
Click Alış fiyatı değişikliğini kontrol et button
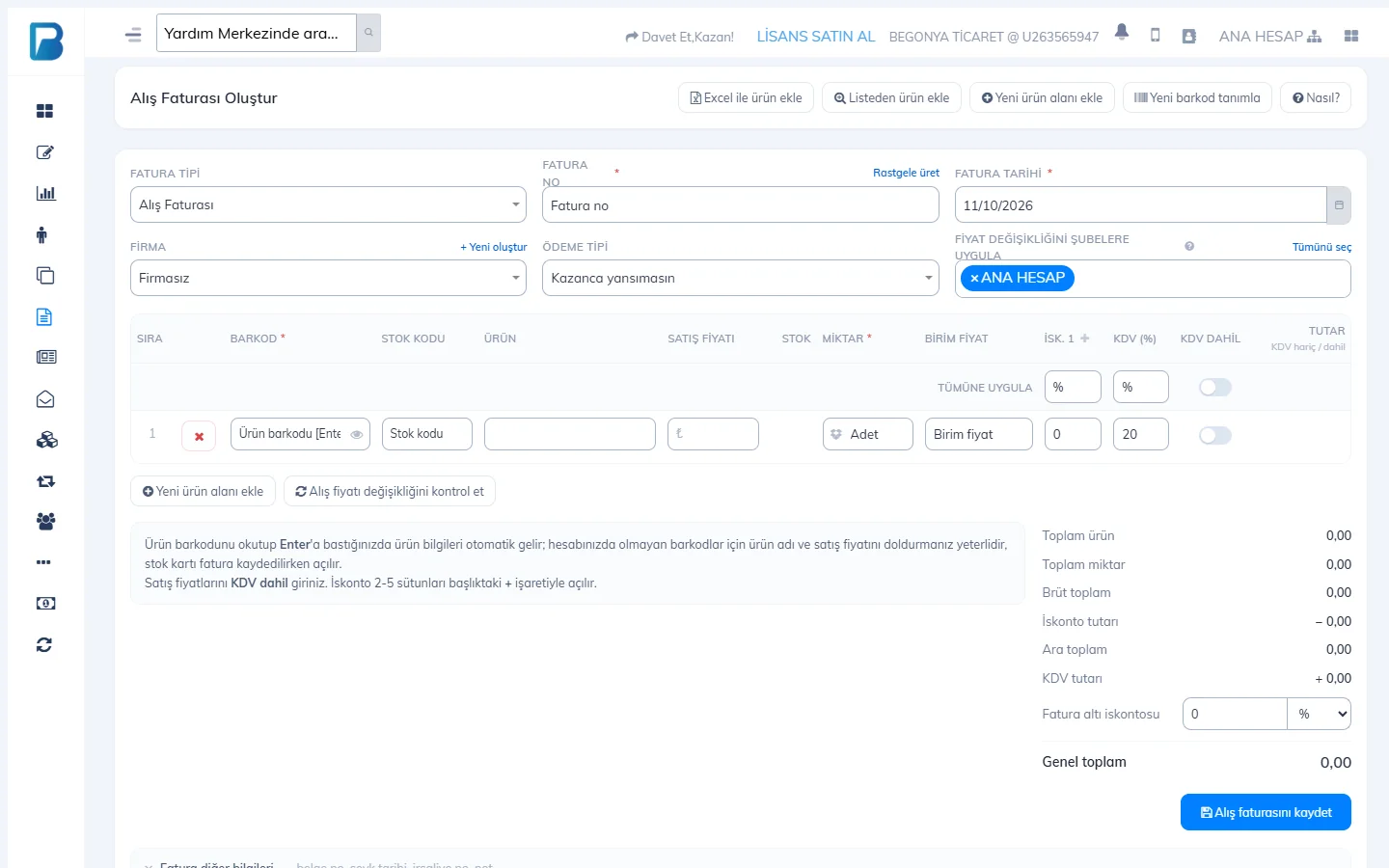coord(390,491)
